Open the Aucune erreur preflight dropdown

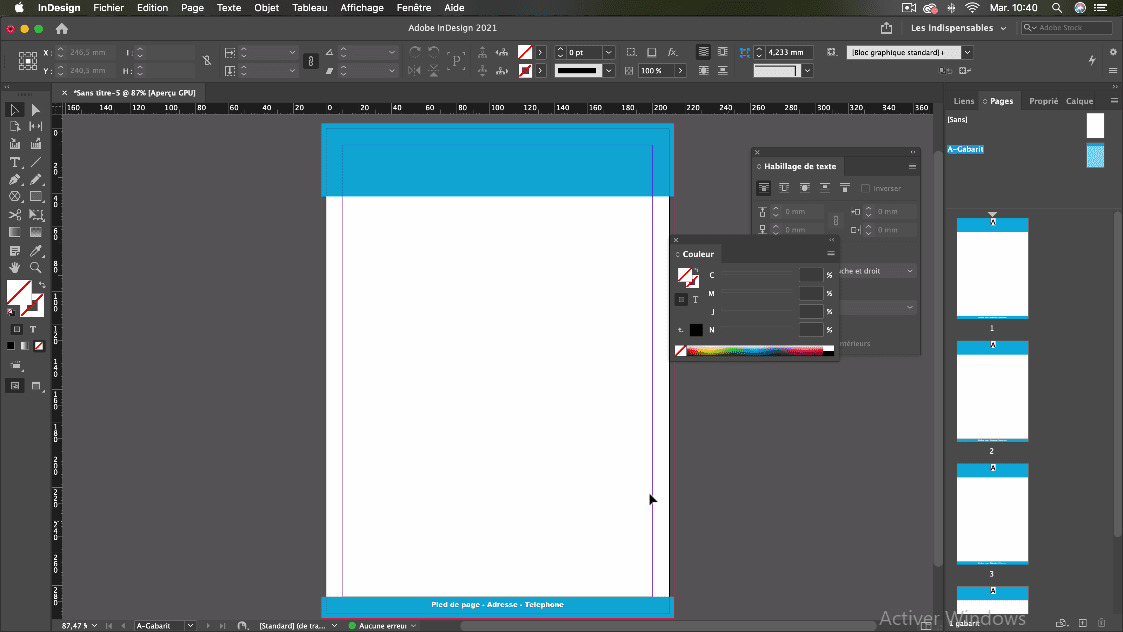413,626
